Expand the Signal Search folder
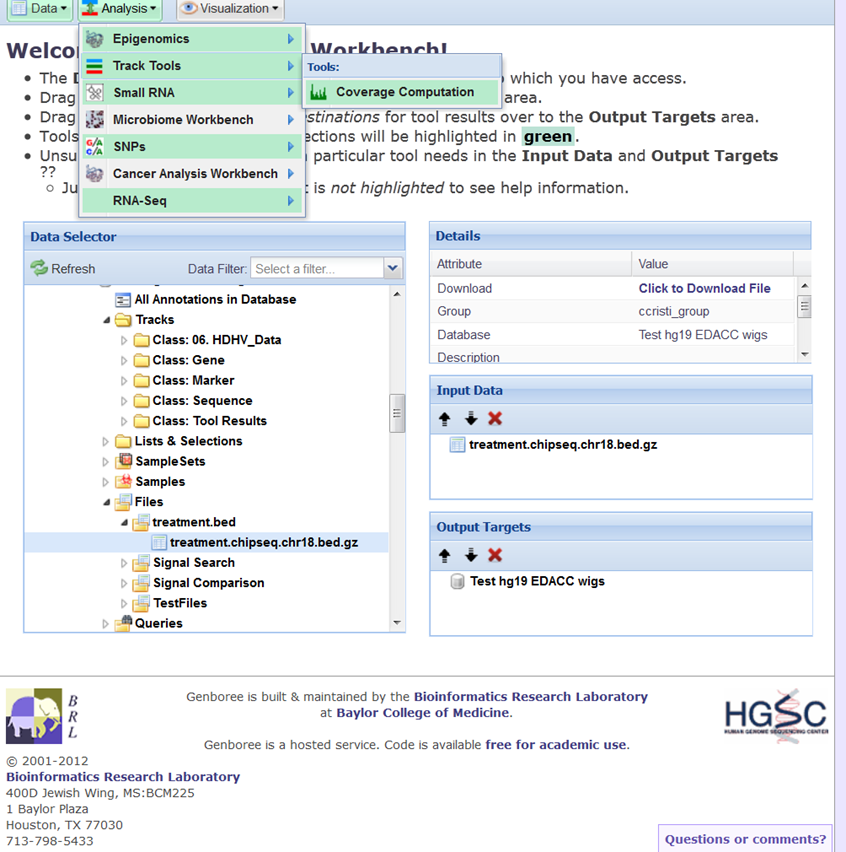Viewport: 846px width, 852px height. point(125,563)
